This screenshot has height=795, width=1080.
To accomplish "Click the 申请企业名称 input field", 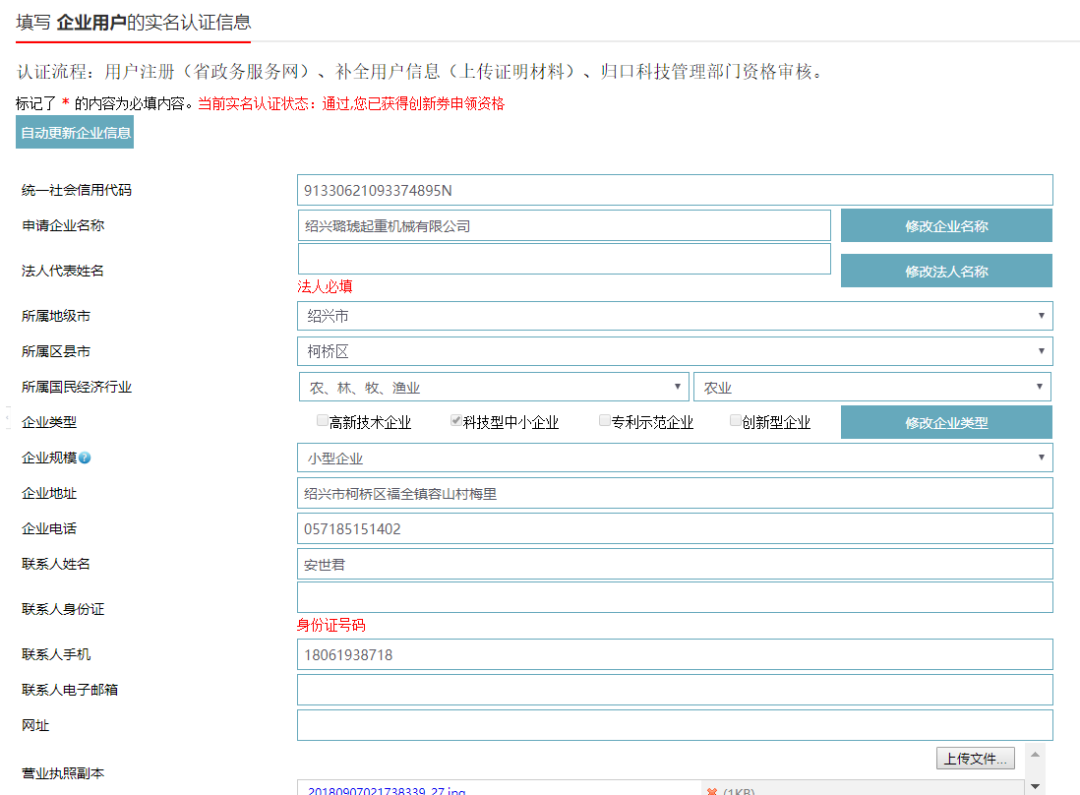I will [x=564, y=226].
